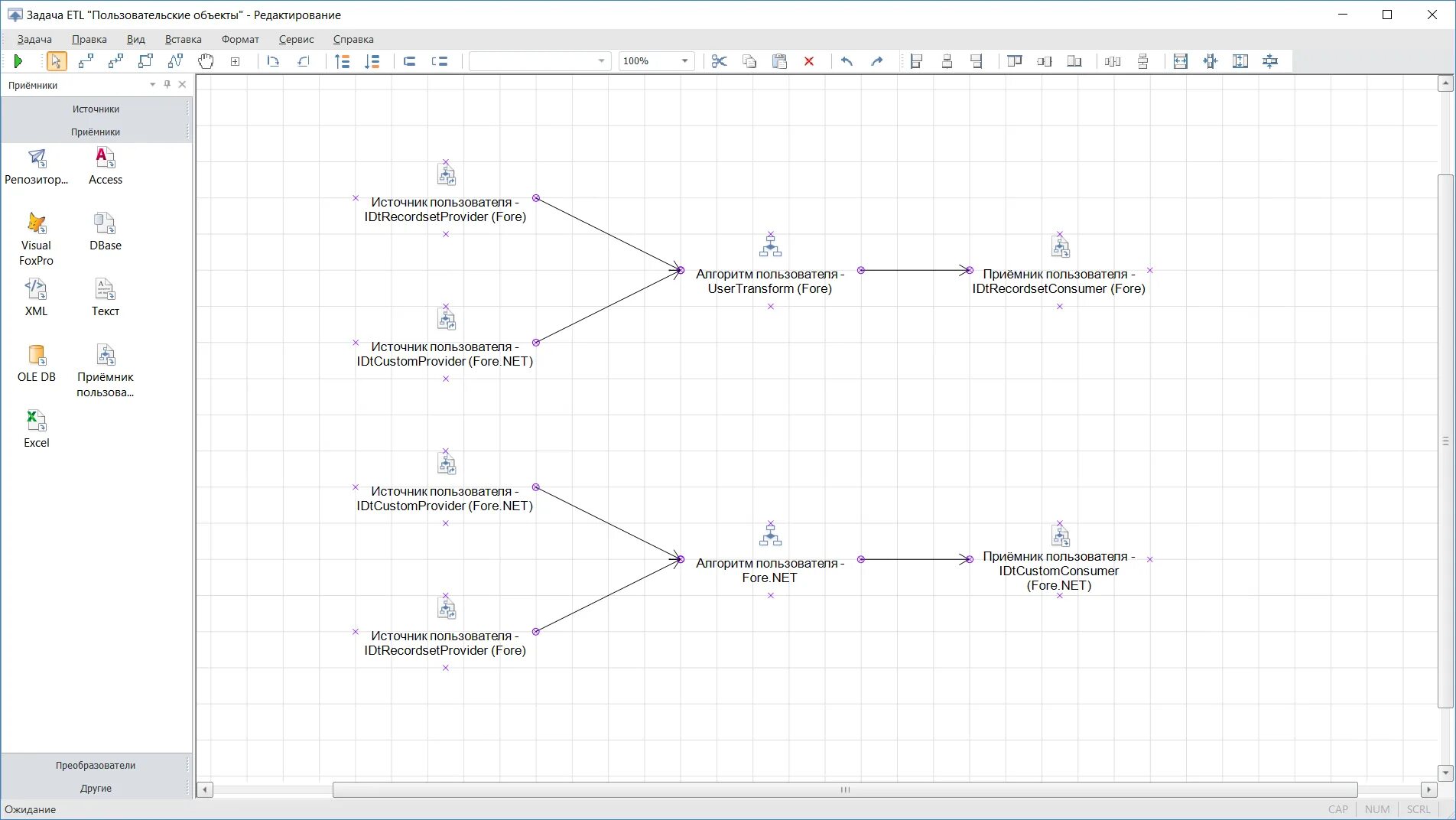The height and width of the screenshot is (820, 1456).
Task: Toggle the pin on the Приёмники panel
Action: click(167, 85)
